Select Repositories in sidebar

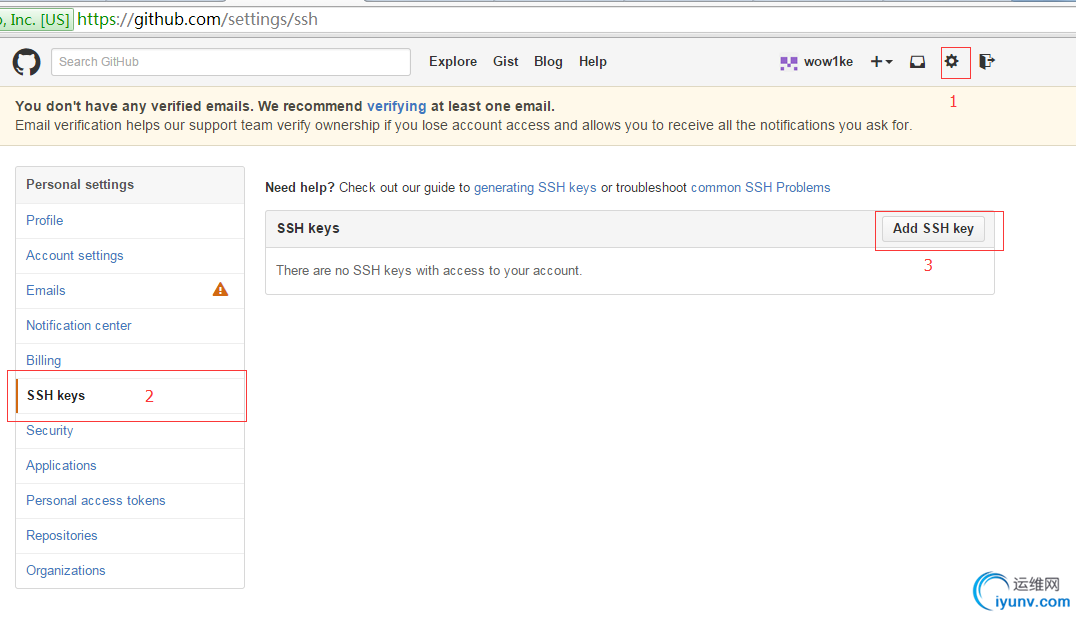[130, 535]
